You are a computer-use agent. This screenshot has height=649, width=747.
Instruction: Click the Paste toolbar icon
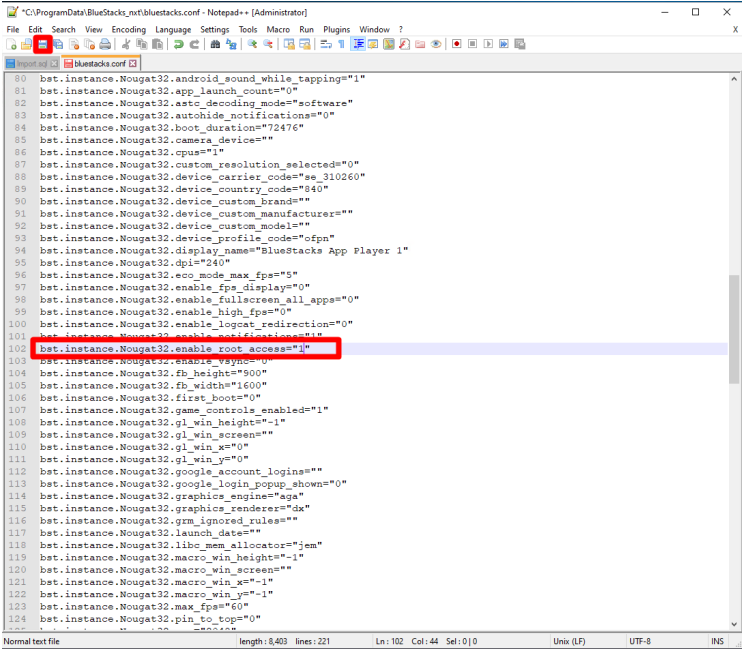click(157, 44)
